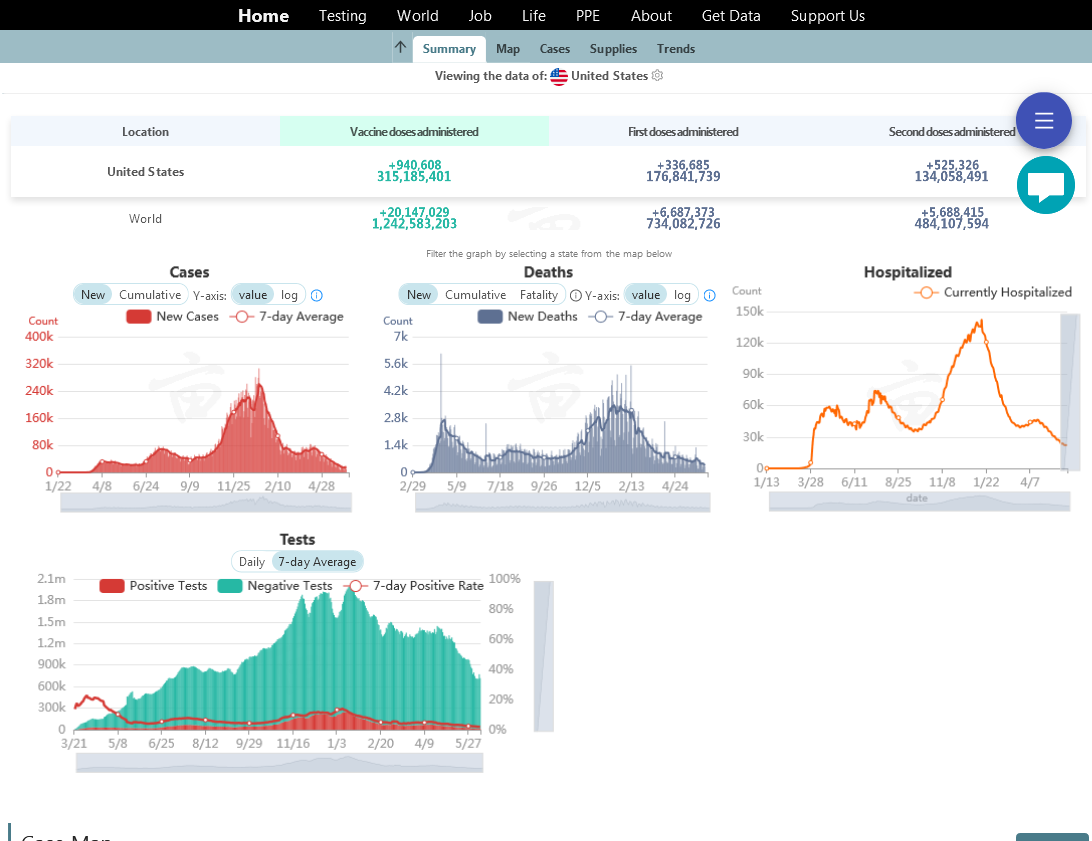Open the blue hamburger menu button
This screenshot has width=1092, height=841.
1044,121
